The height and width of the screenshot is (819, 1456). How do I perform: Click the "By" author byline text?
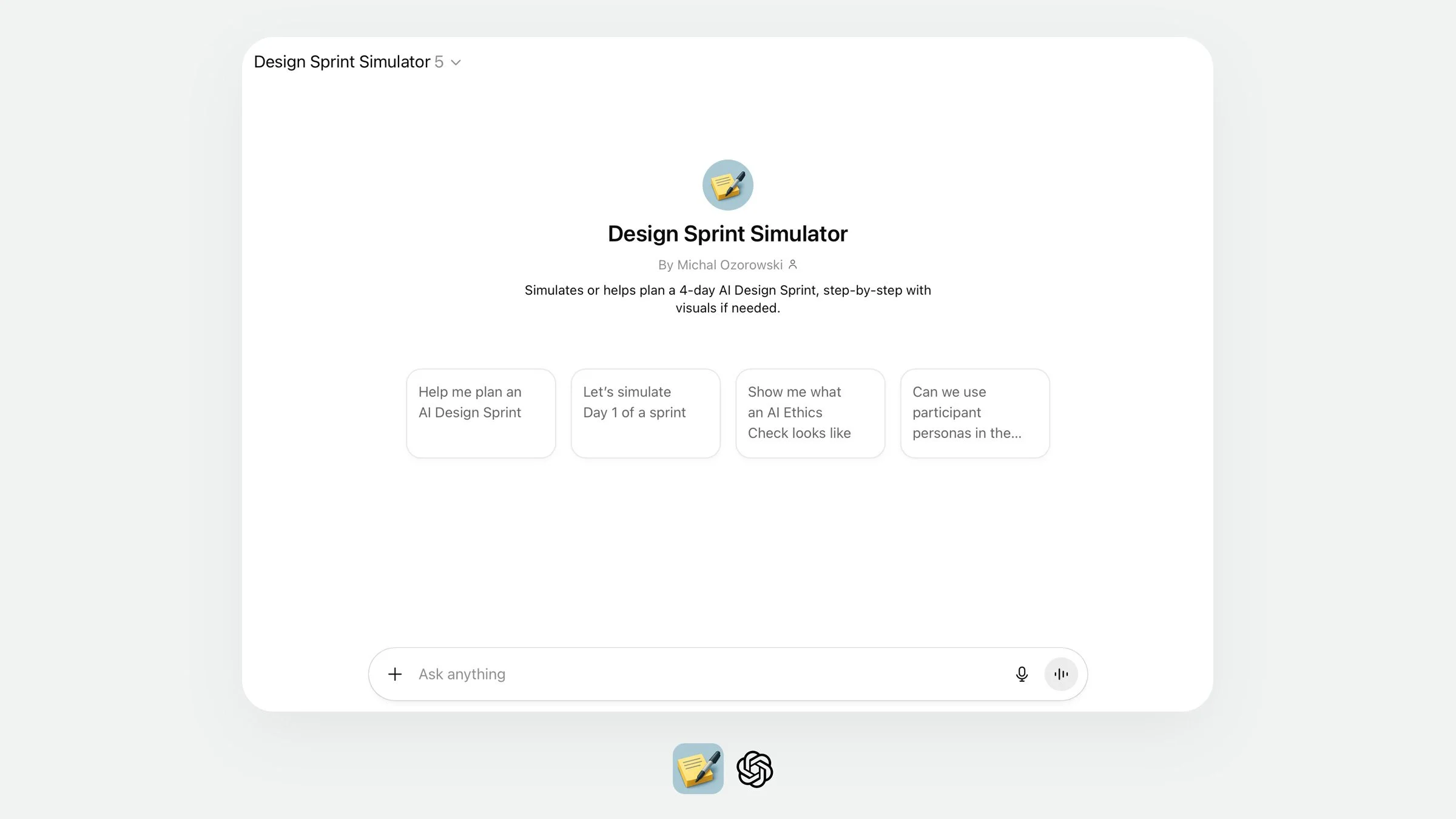click(666, 265)
